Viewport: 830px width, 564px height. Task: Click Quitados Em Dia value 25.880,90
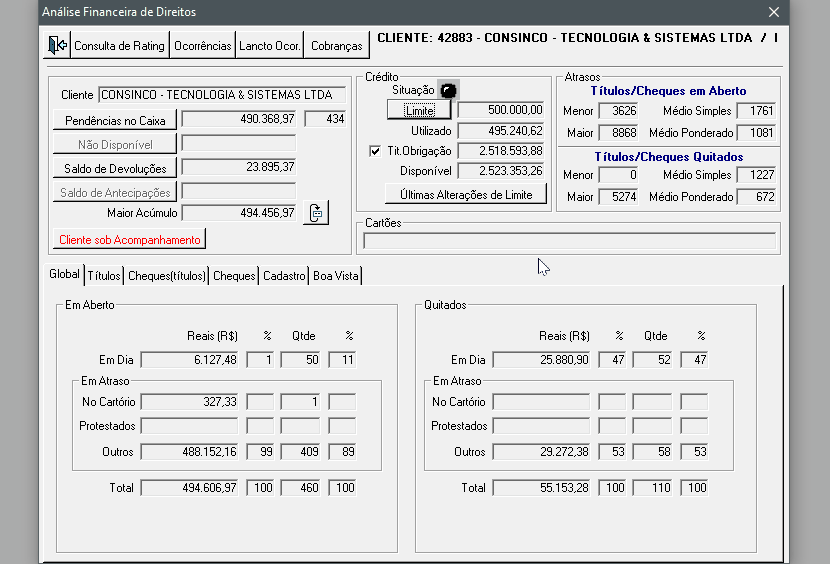click(x=542, y=360)
